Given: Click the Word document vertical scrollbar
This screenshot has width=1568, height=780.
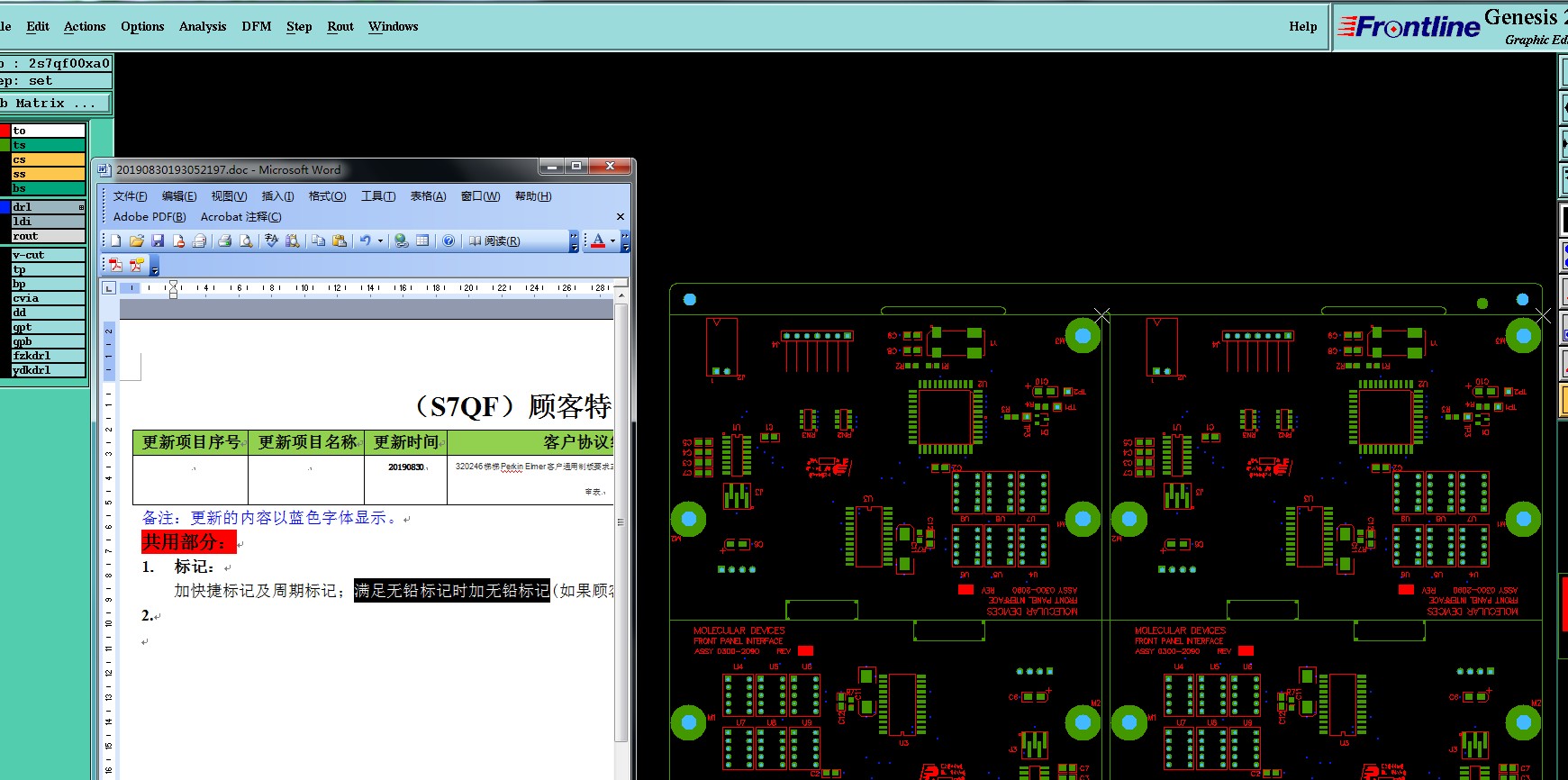Looking at the screenshot, I should [x=621, y=522].
